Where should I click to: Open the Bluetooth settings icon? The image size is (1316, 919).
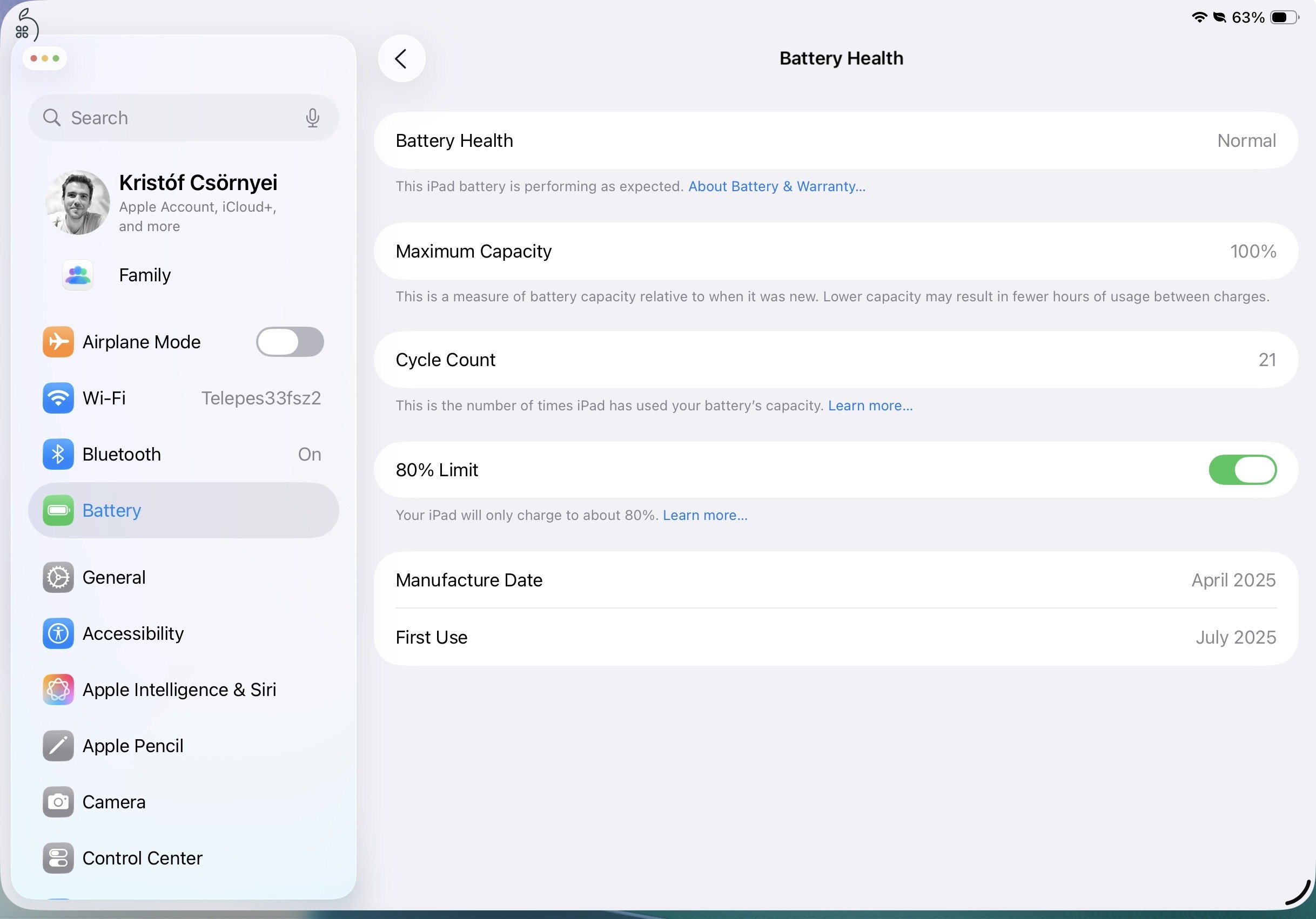click(58, 454)
